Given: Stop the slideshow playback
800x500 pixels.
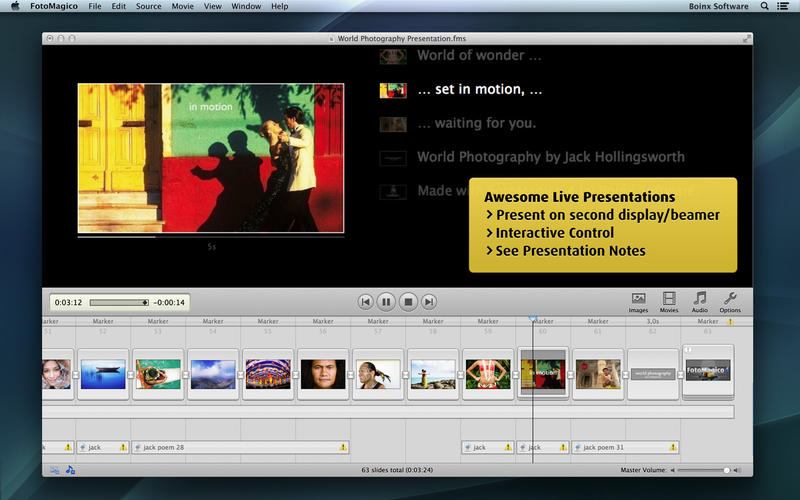Looking at the screenshot, I should point(408,301).
